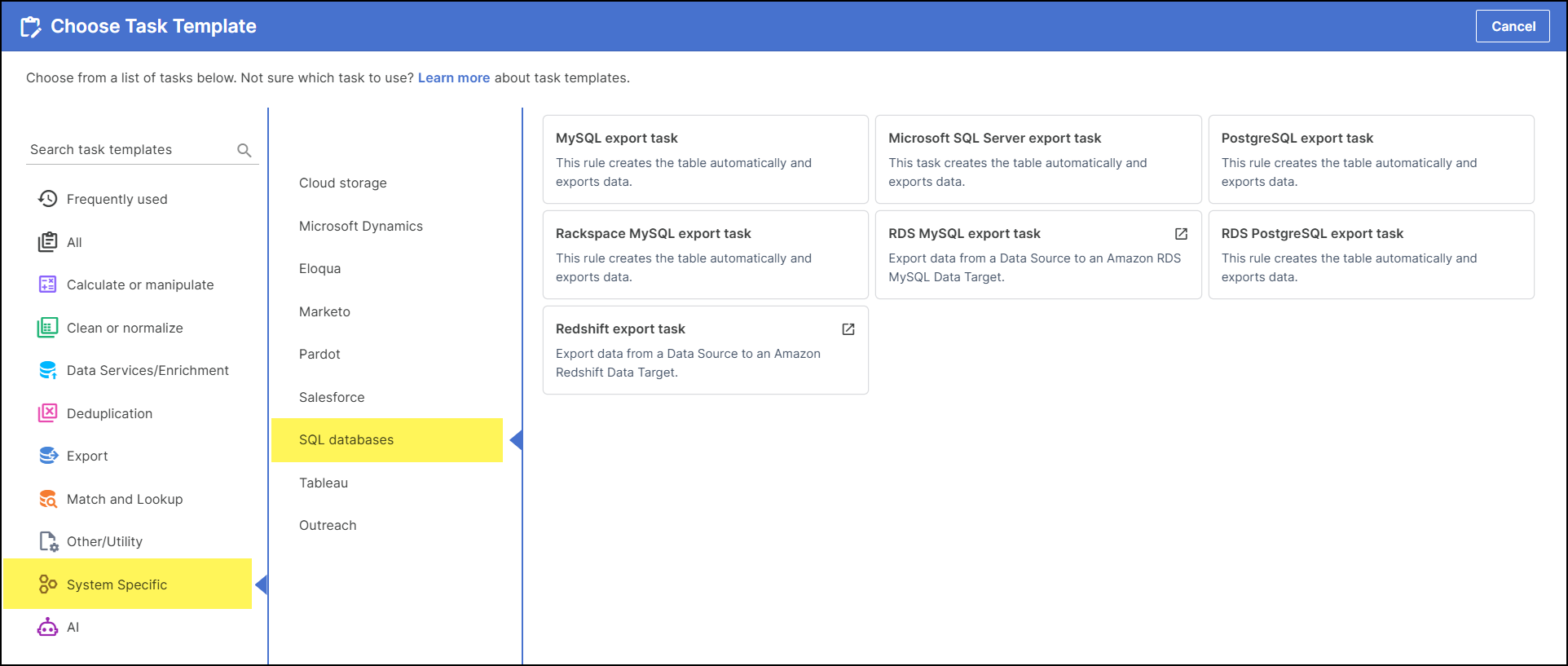
Task: Click the Match and Lookup icon
Action: point(48,499)
